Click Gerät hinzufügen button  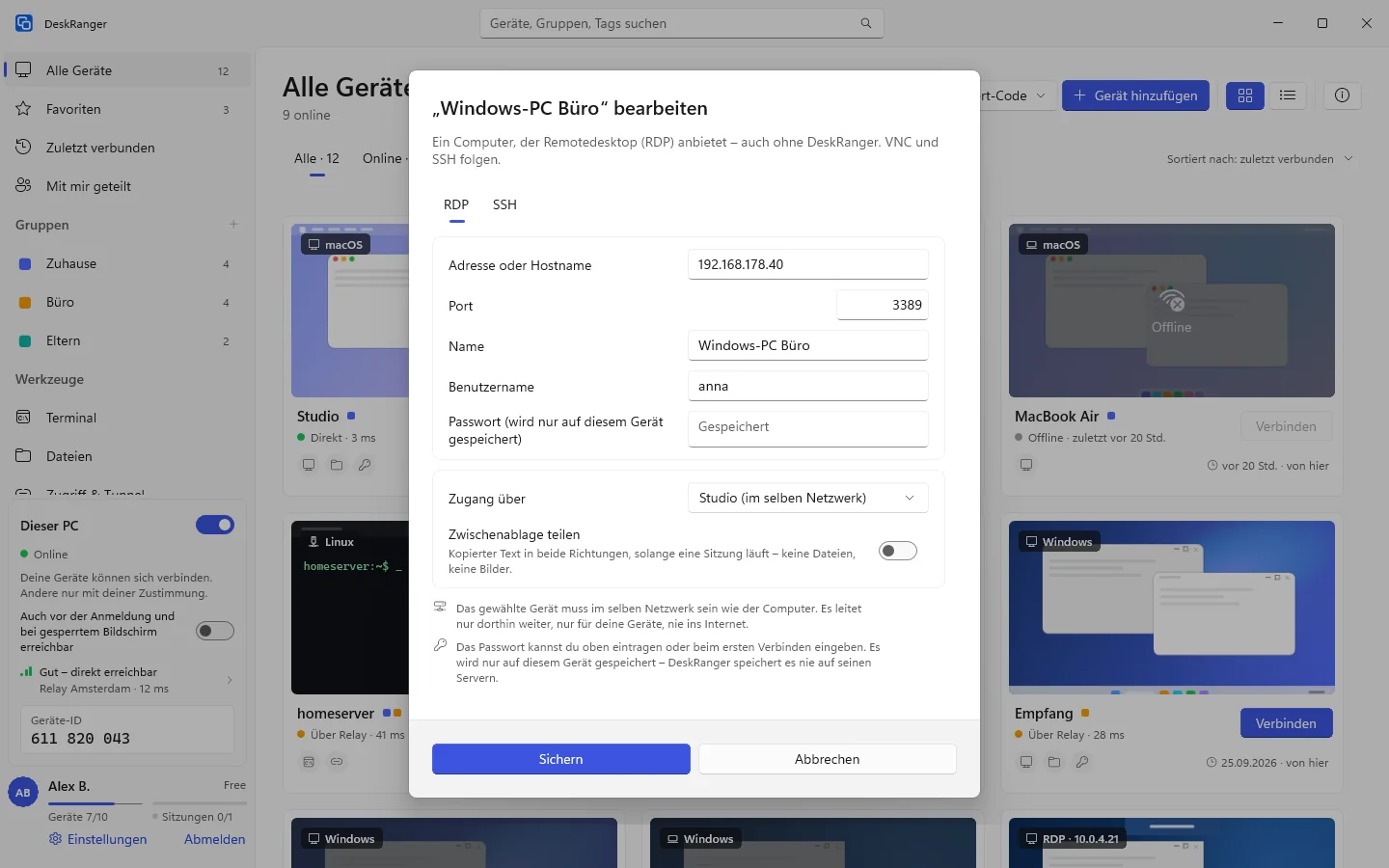tap(1135, 95)
